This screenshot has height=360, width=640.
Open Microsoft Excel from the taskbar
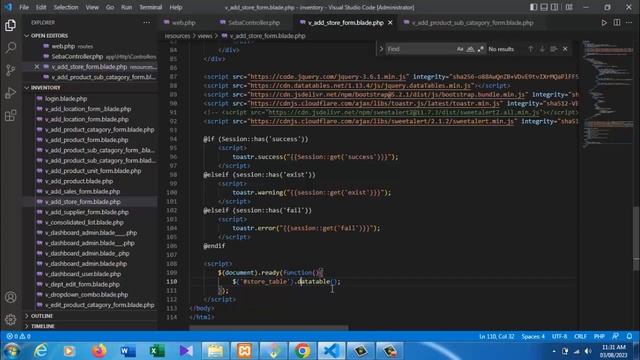click(x=157, y=351)
